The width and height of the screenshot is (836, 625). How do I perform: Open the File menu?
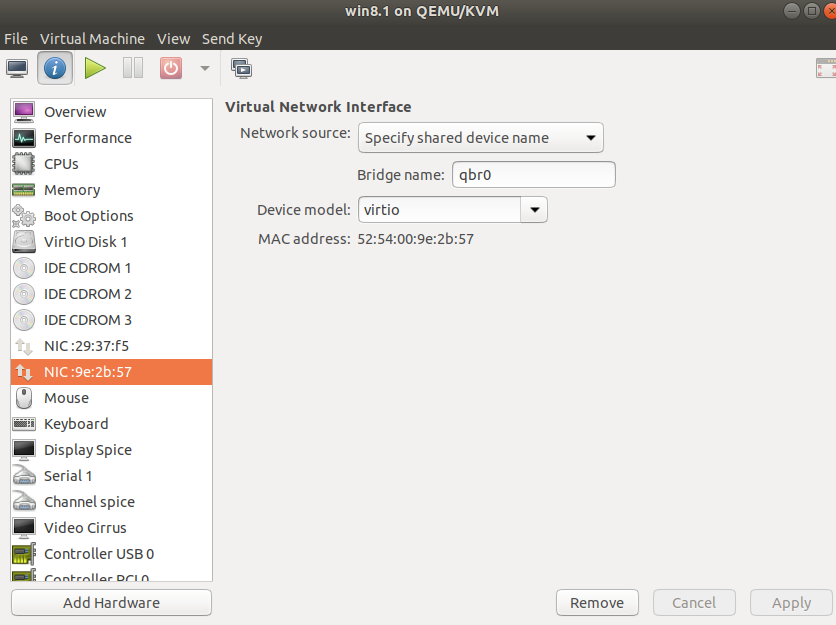pos(16,39)
